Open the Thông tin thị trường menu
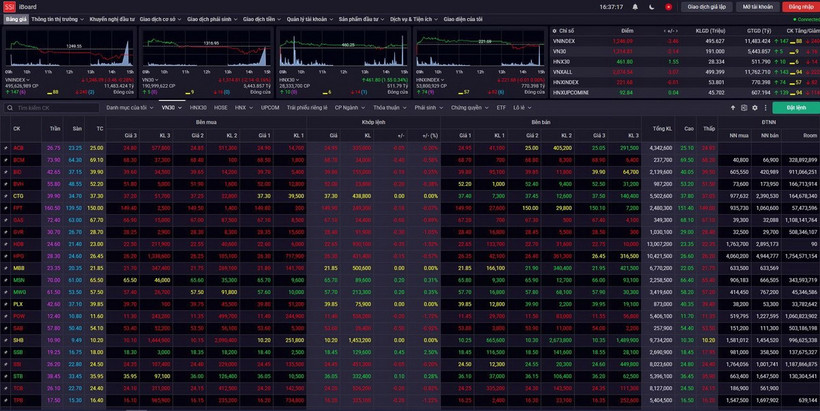 coord(56,19)
